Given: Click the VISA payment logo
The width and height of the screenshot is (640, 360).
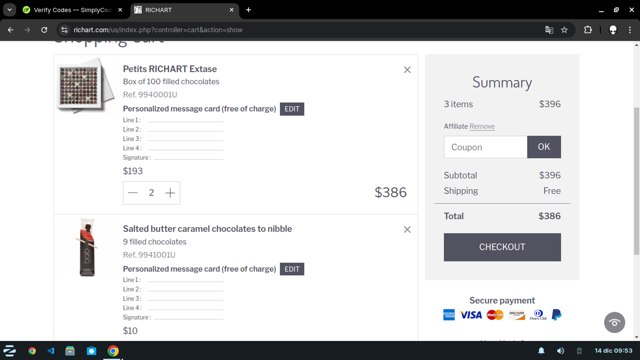Looking at the screenshot, I should (x=471, y=315).
